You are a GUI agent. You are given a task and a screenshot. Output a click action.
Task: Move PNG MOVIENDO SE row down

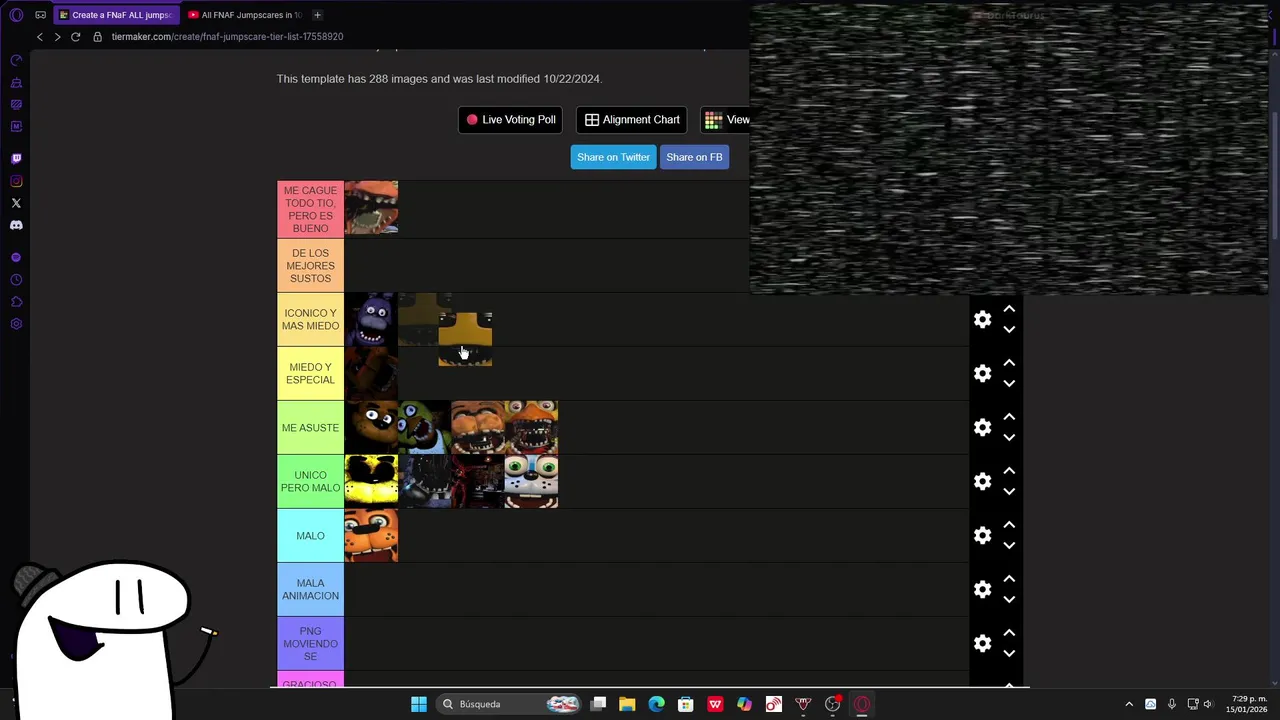1009,653
